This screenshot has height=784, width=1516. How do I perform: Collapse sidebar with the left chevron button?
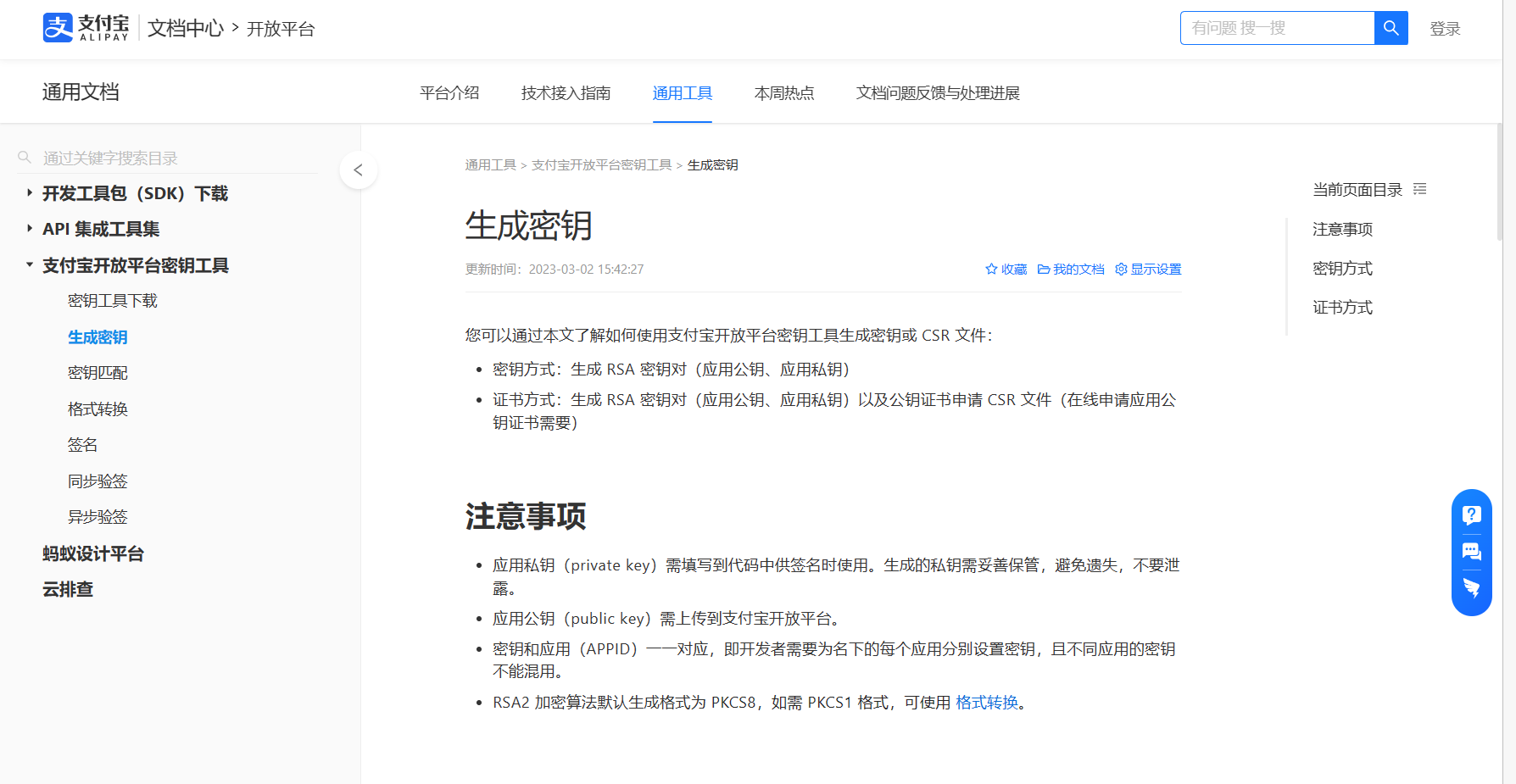(x=359, y=170)
